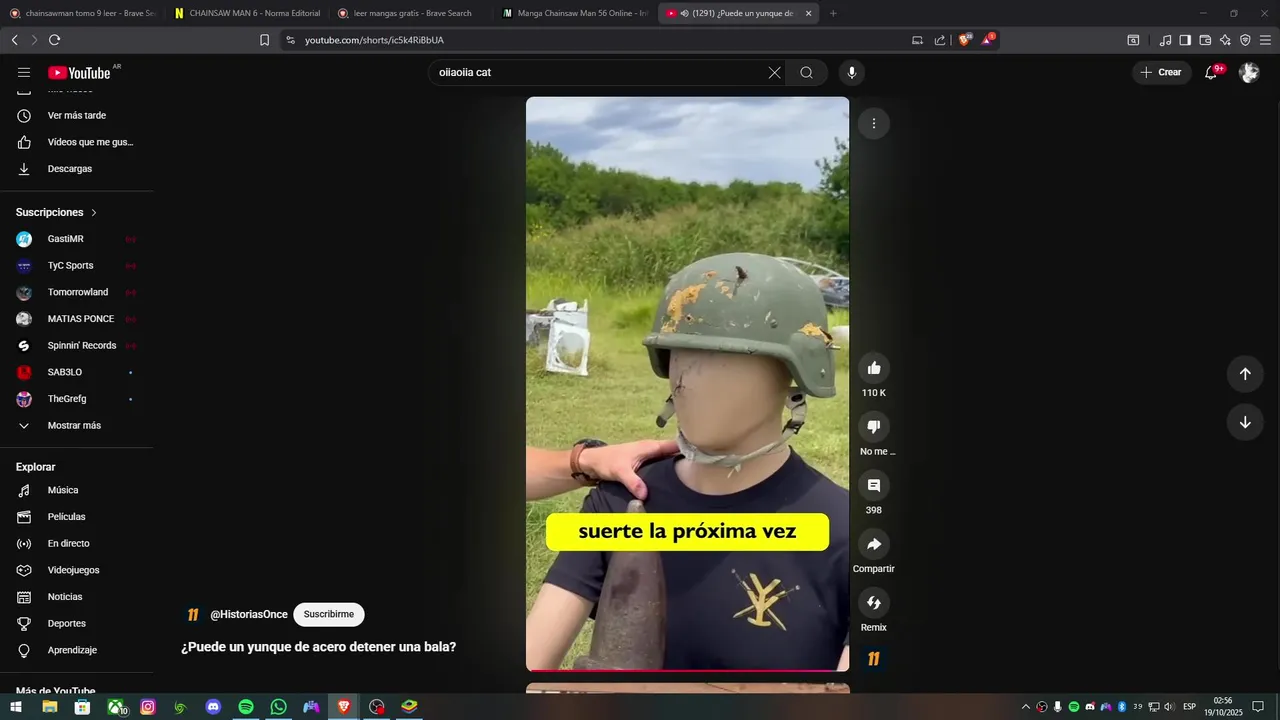Bookmark this page icon in address bar
Viewport: 1280px width, 720px height.
click(x=264, y=40)
